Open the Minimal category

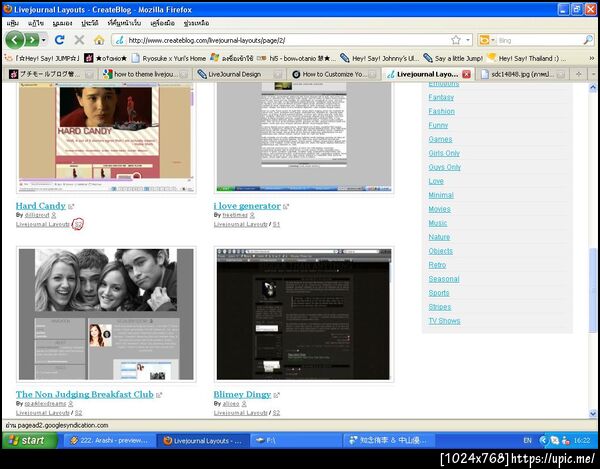click(441, 195)
